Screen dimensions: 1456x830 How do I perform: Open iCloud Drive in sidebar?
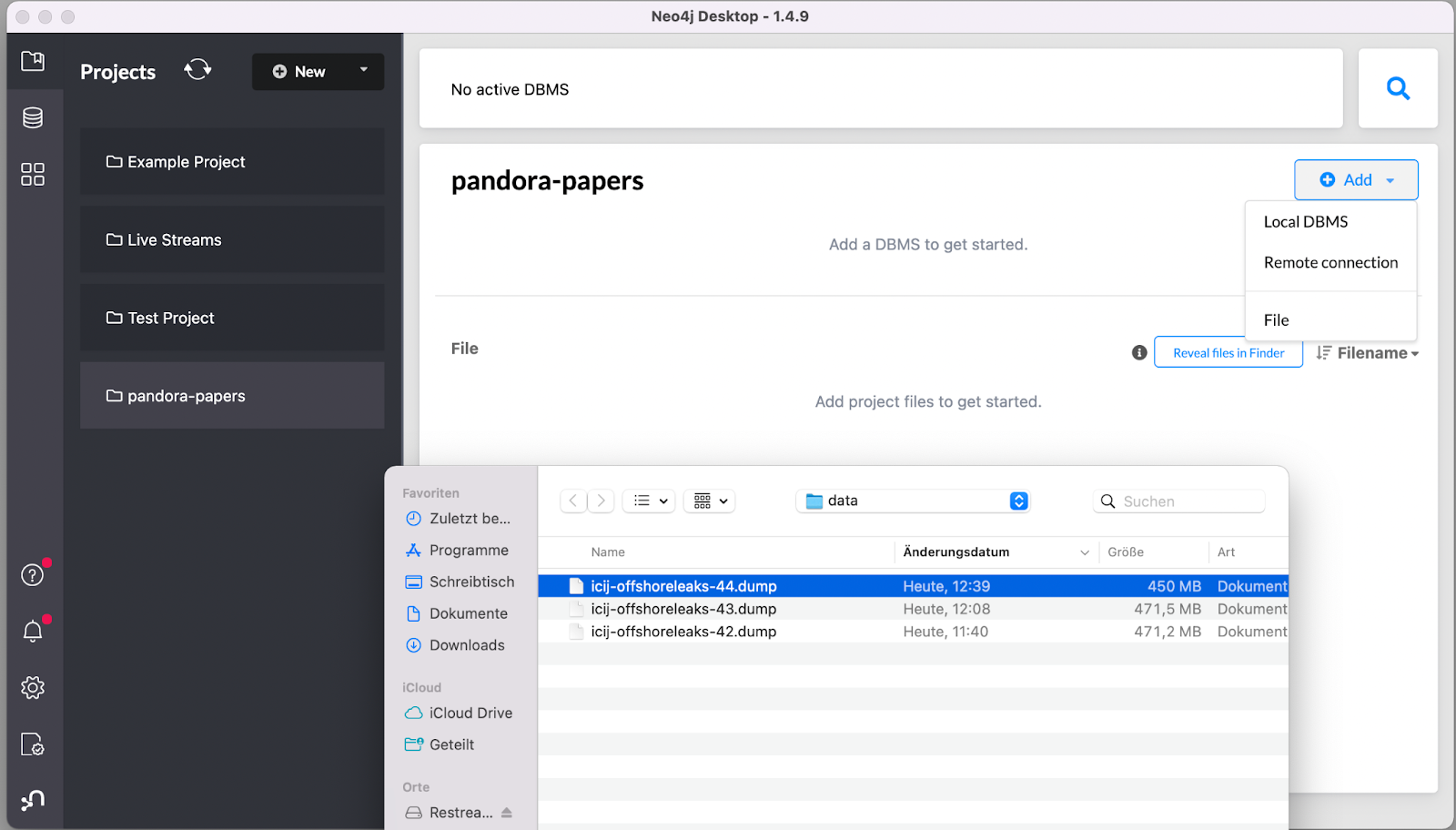pos(460,714)
